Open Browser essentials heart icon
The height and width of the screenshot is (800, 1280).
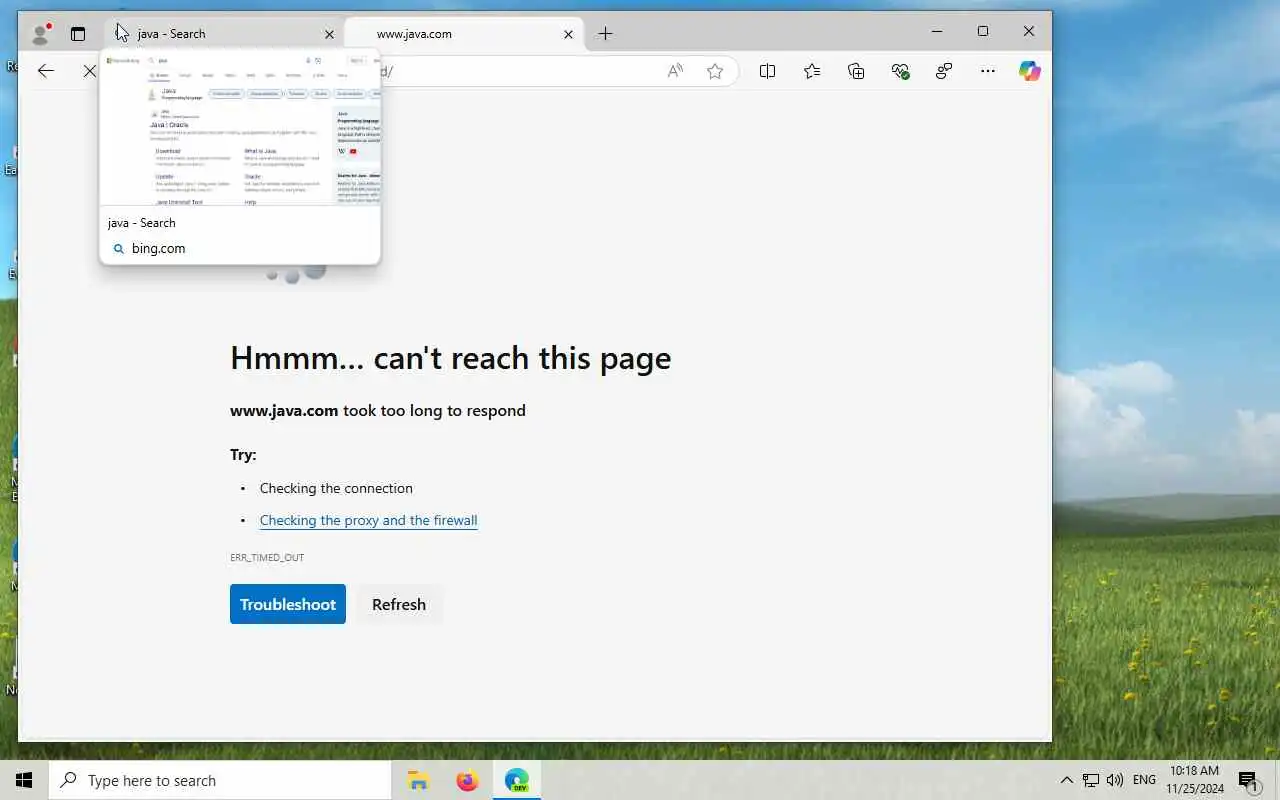900,71
